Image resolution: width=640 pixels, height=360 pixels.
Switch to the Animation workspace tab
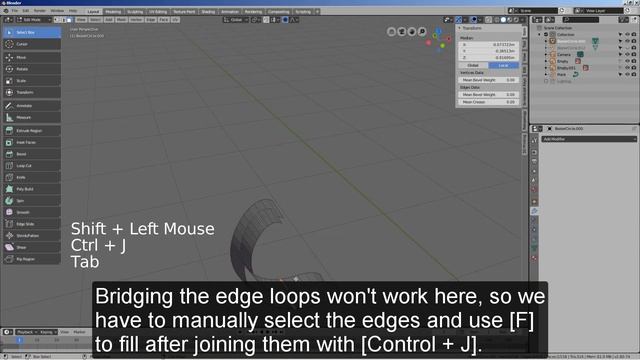[x=230, y=12]
